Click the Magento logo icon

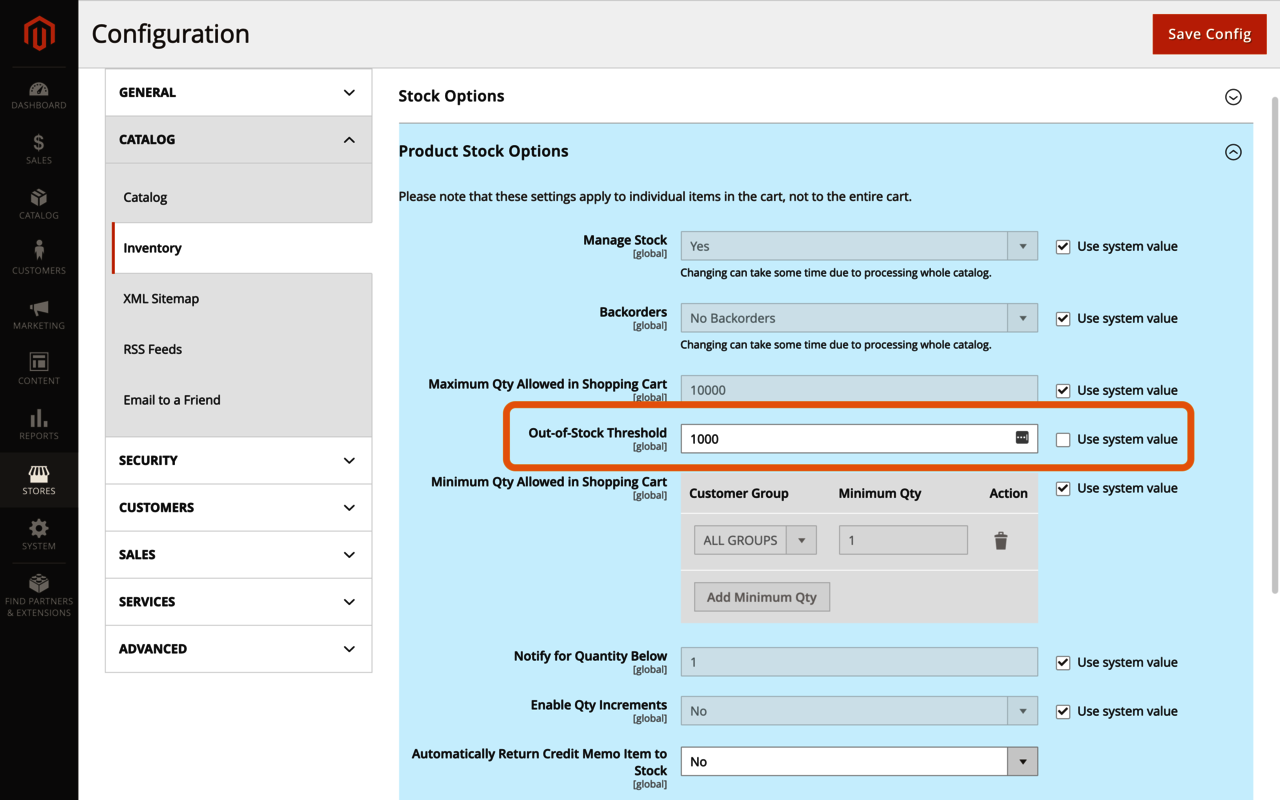[39, 34]
